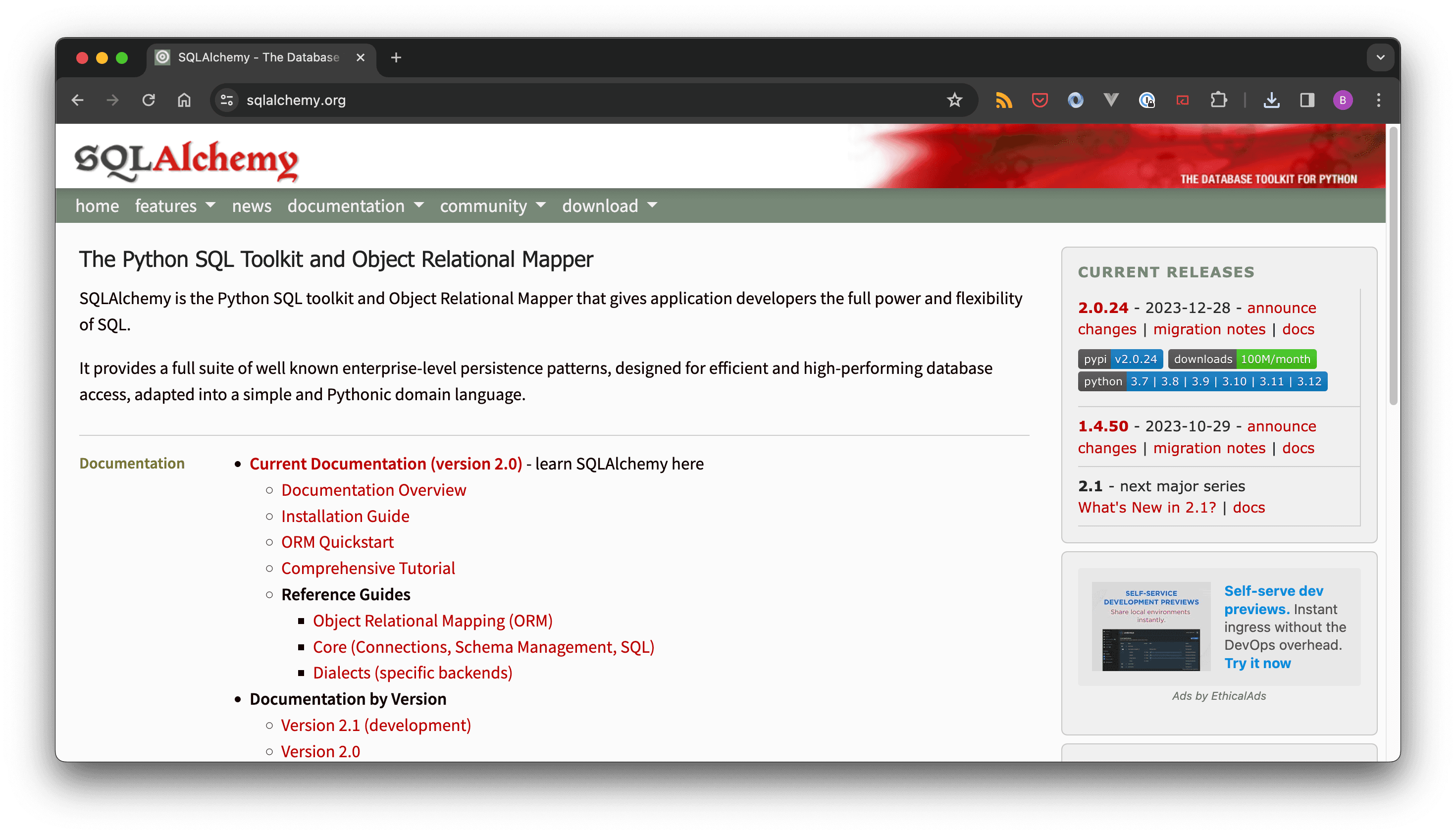Click the browser home icon
The image size is (1456, 835).
pyautogui.click(x=184, y=100)
